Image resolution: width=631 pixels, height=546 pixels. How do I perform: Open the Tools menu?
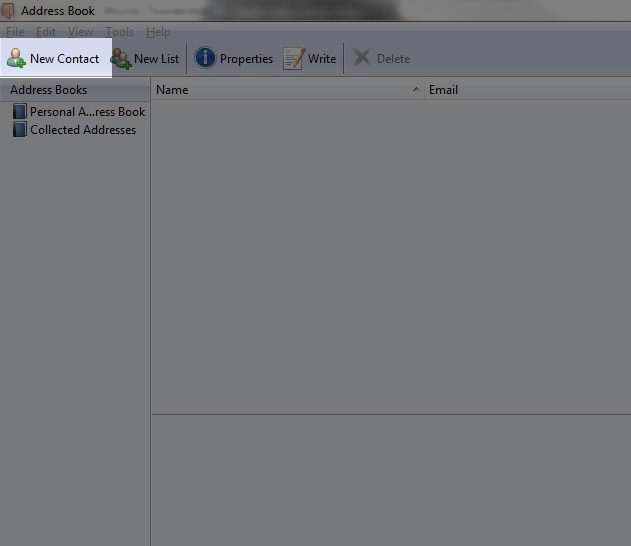tap(119, 32)
